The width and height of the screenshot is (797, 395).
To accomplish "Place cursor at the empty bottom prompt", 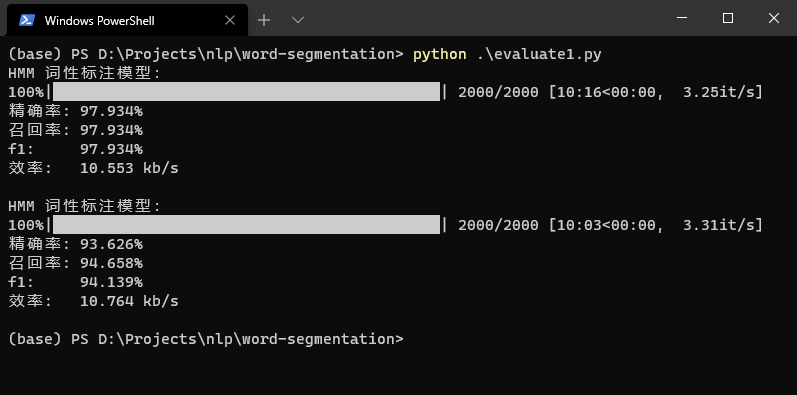I will [x=413, y=339].
